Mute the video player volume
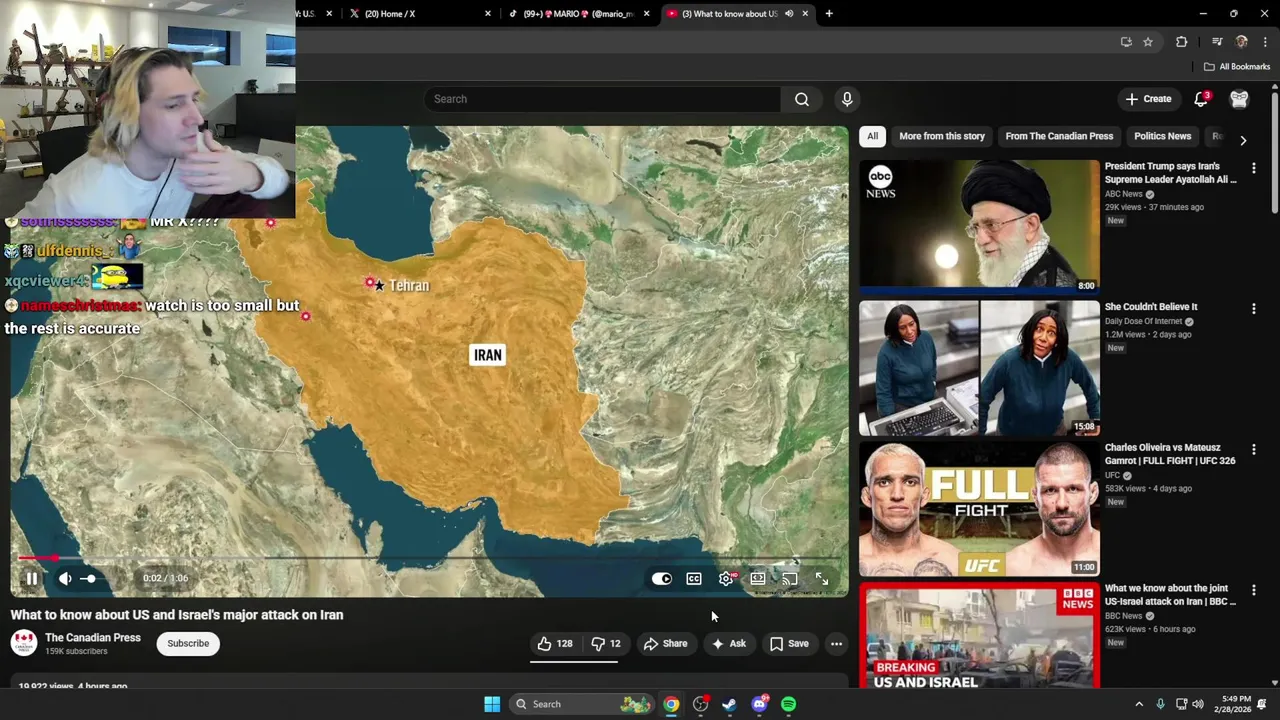This screenshot has height=720, width=1280. [65, 578]
